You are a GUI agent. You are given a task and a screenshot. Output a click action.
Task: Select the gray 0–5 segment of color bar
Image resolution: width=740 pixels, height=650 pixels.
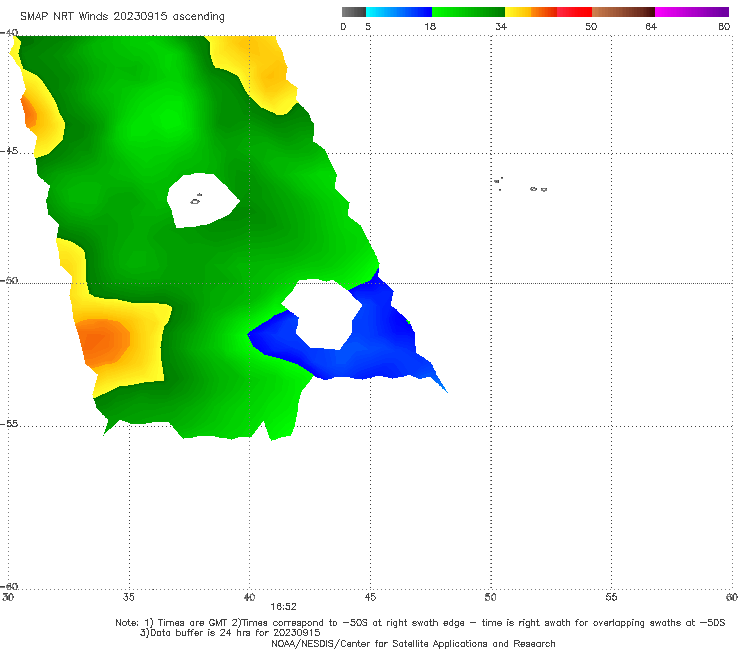pos(354,12)
